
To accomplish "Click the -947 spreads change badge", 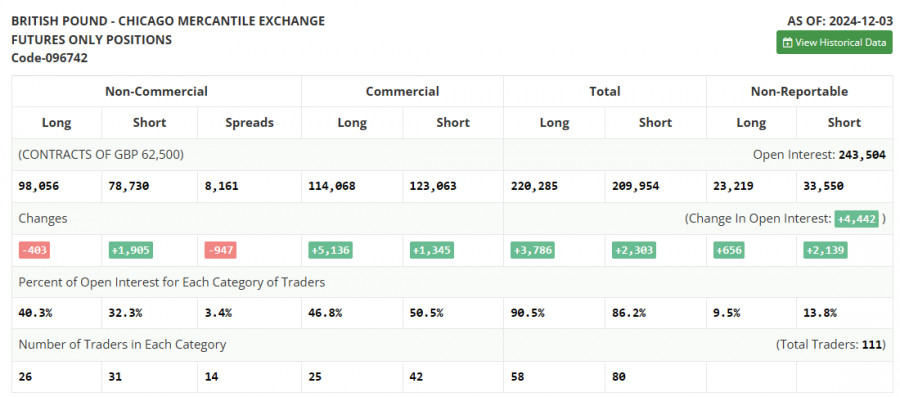I will pos(220,251).
